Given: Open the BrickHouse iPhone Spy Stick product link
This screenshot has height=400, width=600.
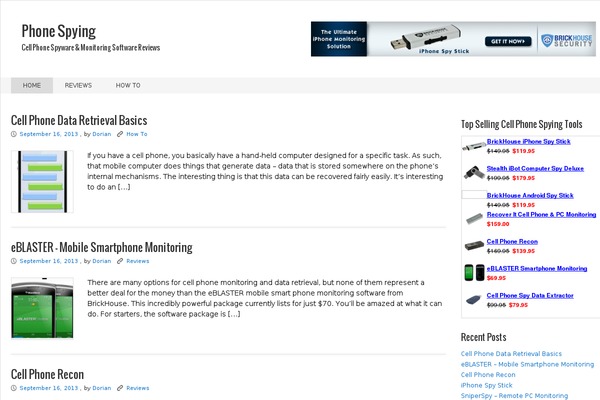Looking at the screenshot, I should point(528,142).
